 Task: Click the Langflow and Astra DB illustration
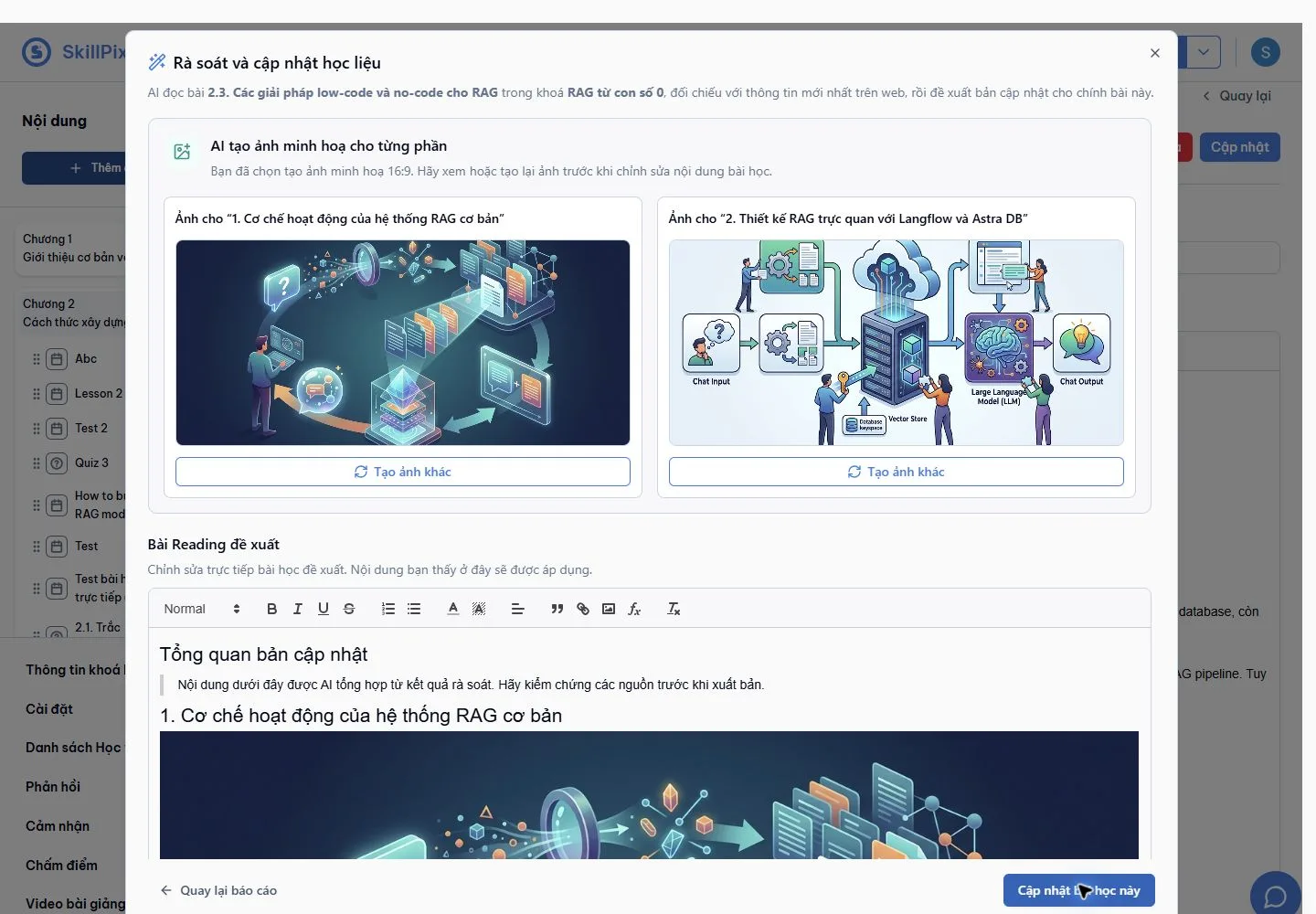(897, 343)
